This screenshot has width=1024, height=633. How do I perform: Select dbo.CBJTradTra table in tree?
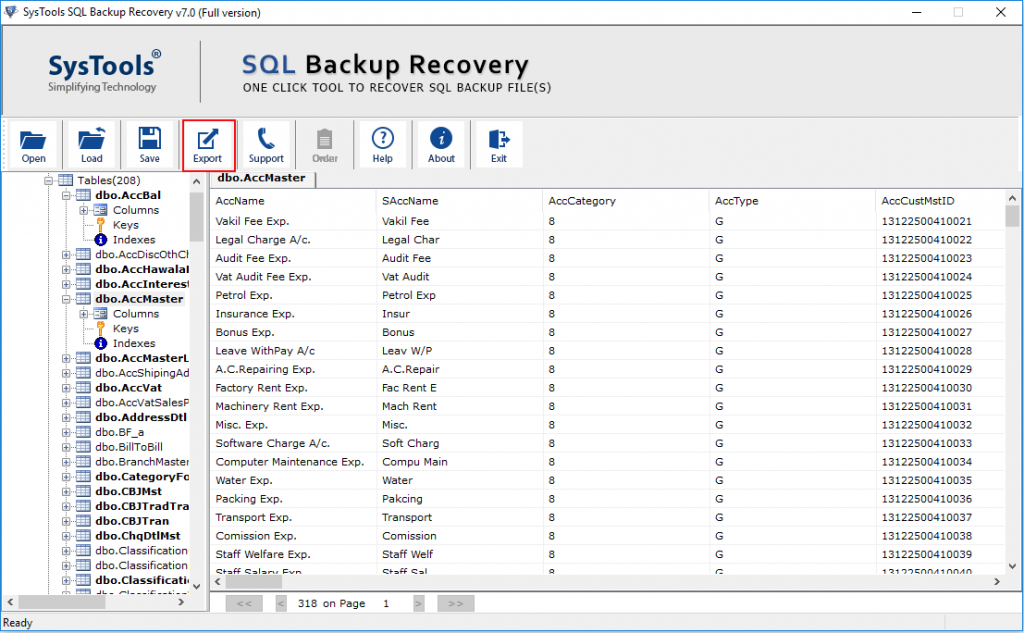(x=142, y=506)
